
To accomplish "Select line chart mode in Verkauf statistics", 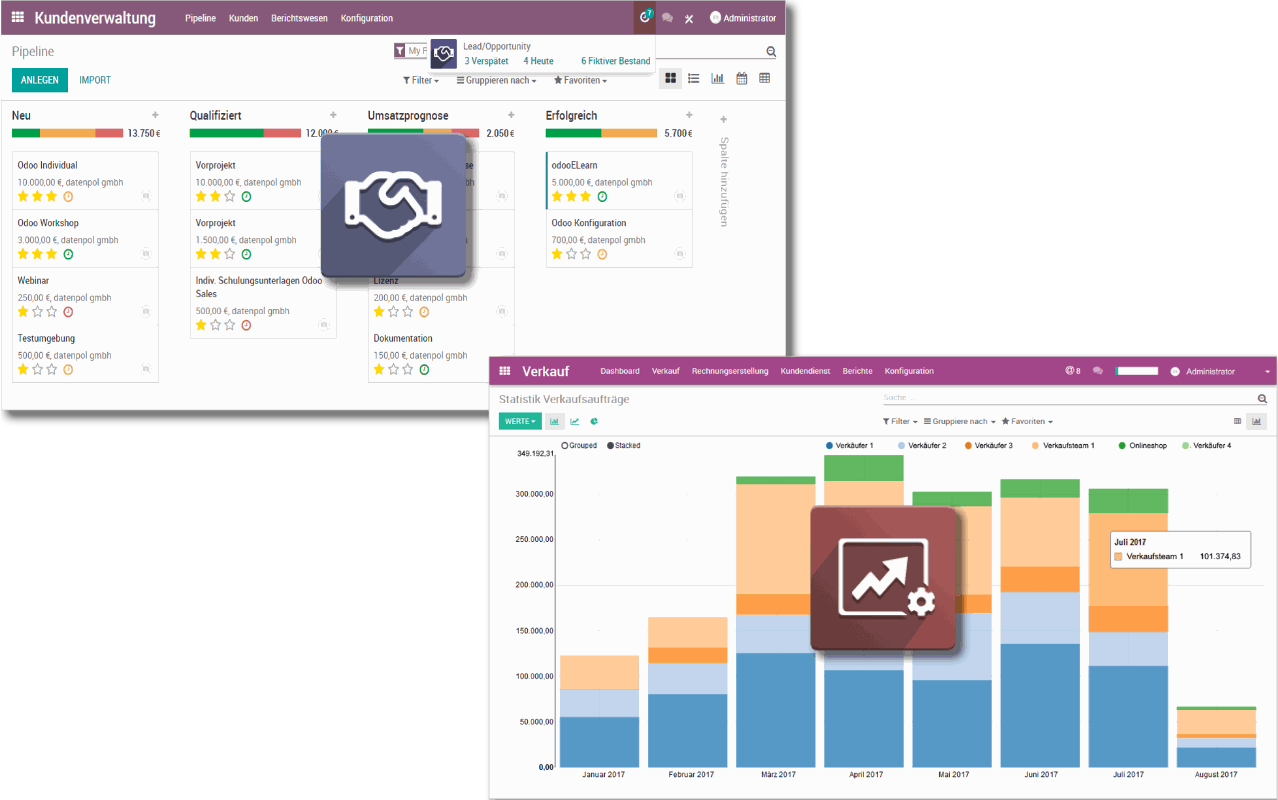I will (x=575, y=421).
